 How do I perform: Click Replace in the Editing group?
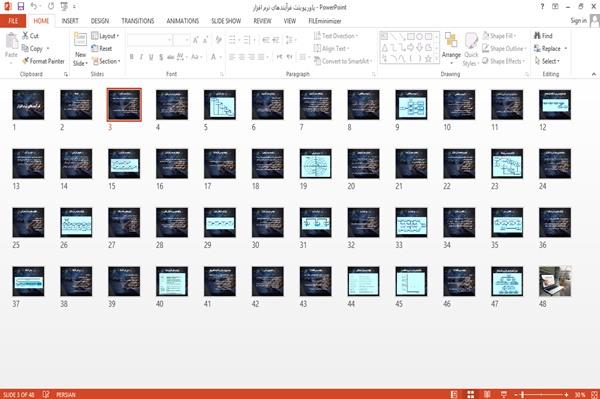pyautogui.click(x=550, y=49)
